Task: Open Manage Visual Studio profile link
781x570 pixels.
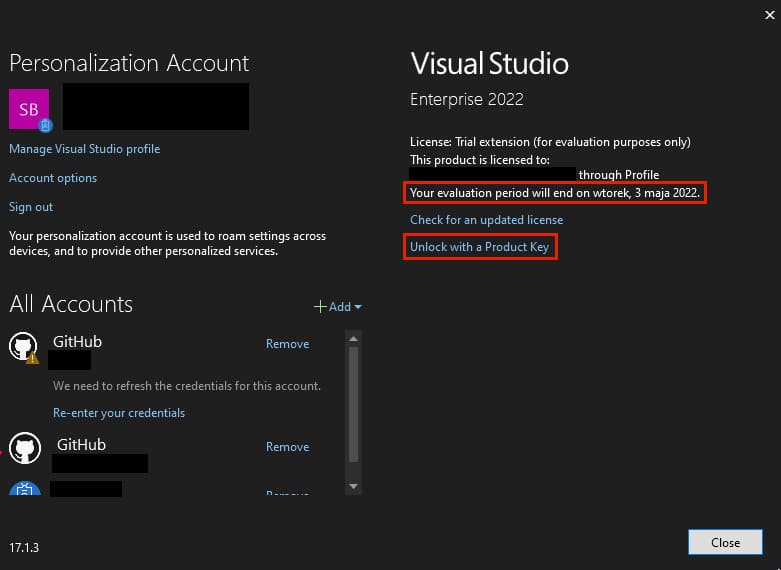Action: (84, 149)
